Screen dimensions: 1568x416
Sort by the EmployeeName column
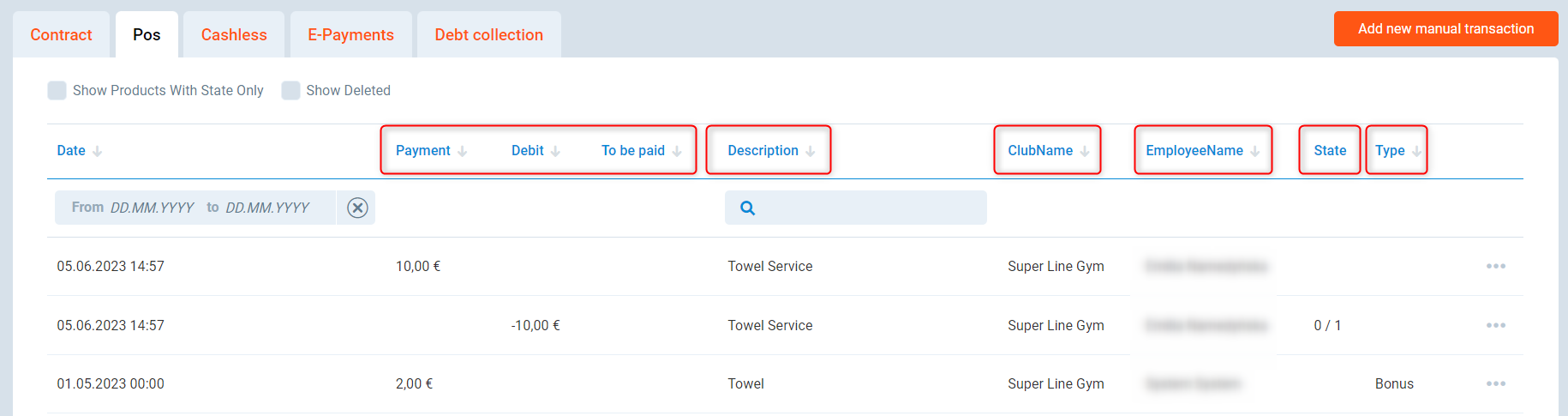click(x=1194, y=151)
